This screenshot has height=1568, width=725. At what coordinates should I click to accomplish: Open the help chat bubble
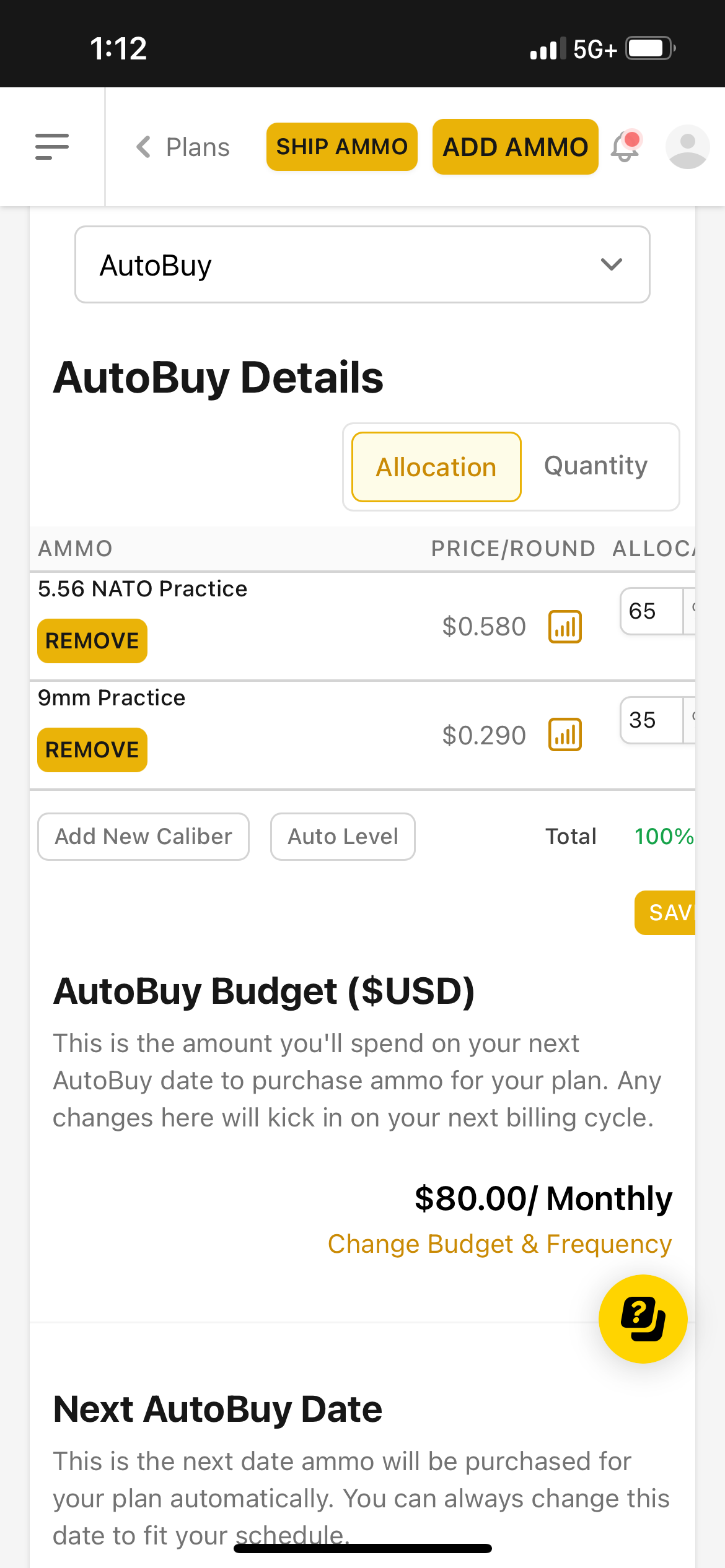(643, 1318)
